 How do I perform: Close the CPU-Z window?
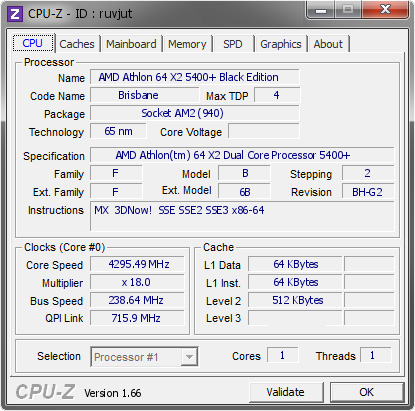point(385,10)
